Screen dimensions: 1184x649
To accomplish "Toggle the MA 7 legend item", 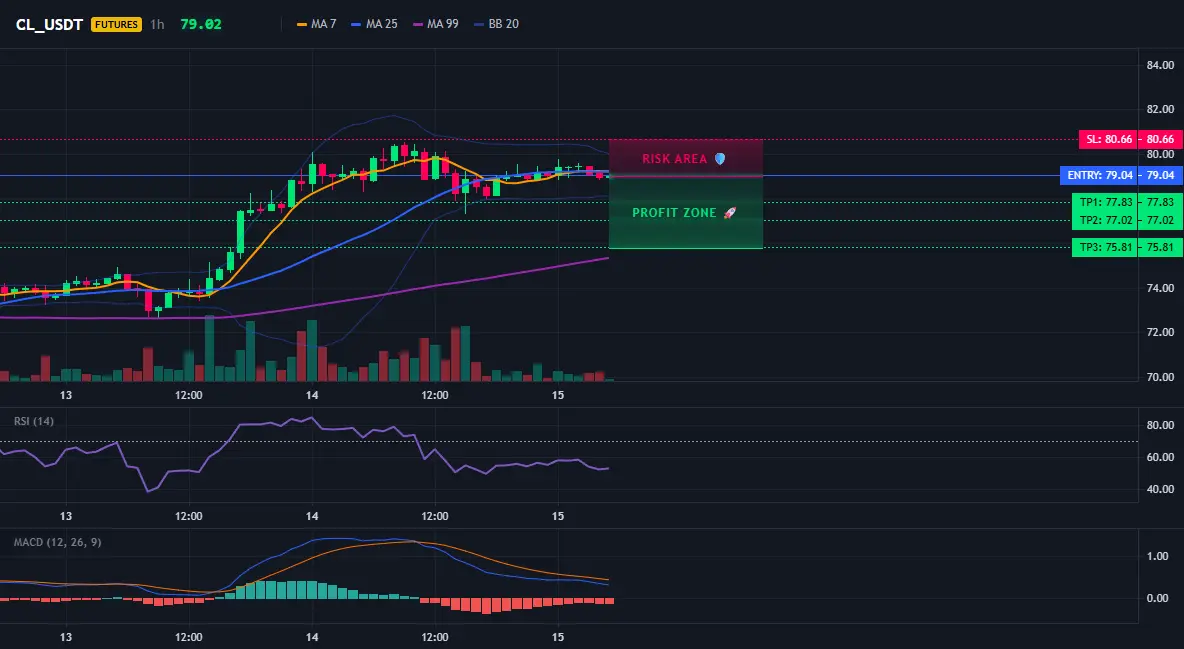I will click(316, 24).
